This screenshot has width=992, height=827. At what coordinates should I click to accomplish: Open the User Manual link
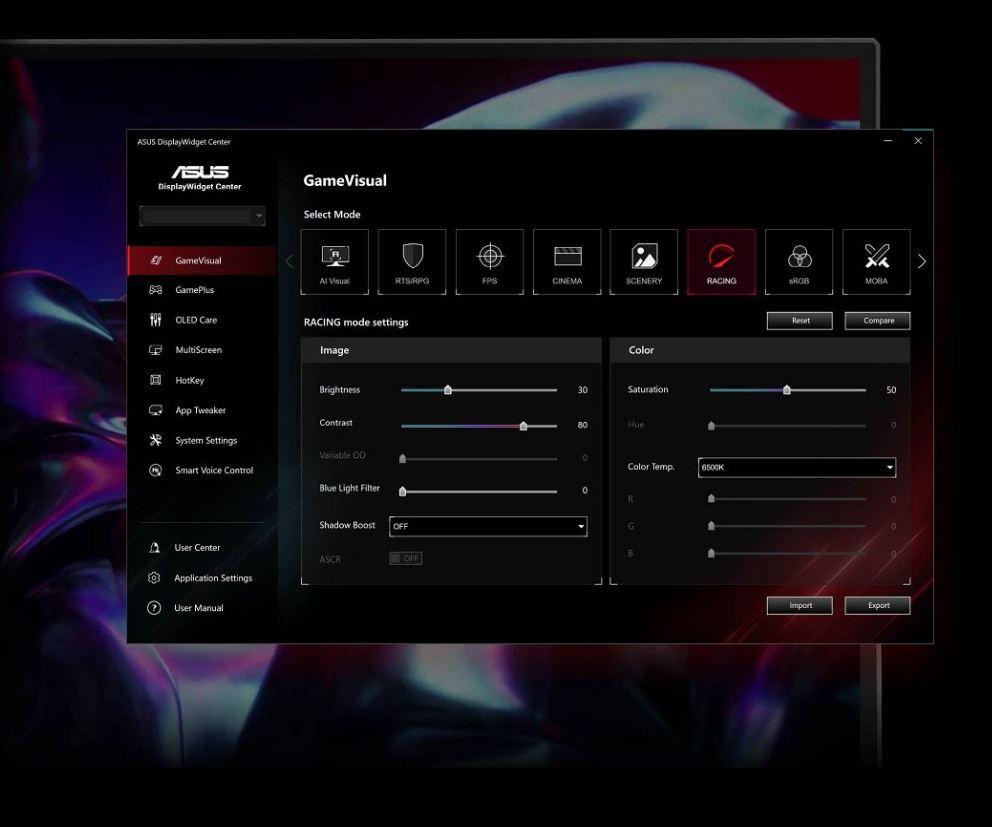[x=199, y=607]
